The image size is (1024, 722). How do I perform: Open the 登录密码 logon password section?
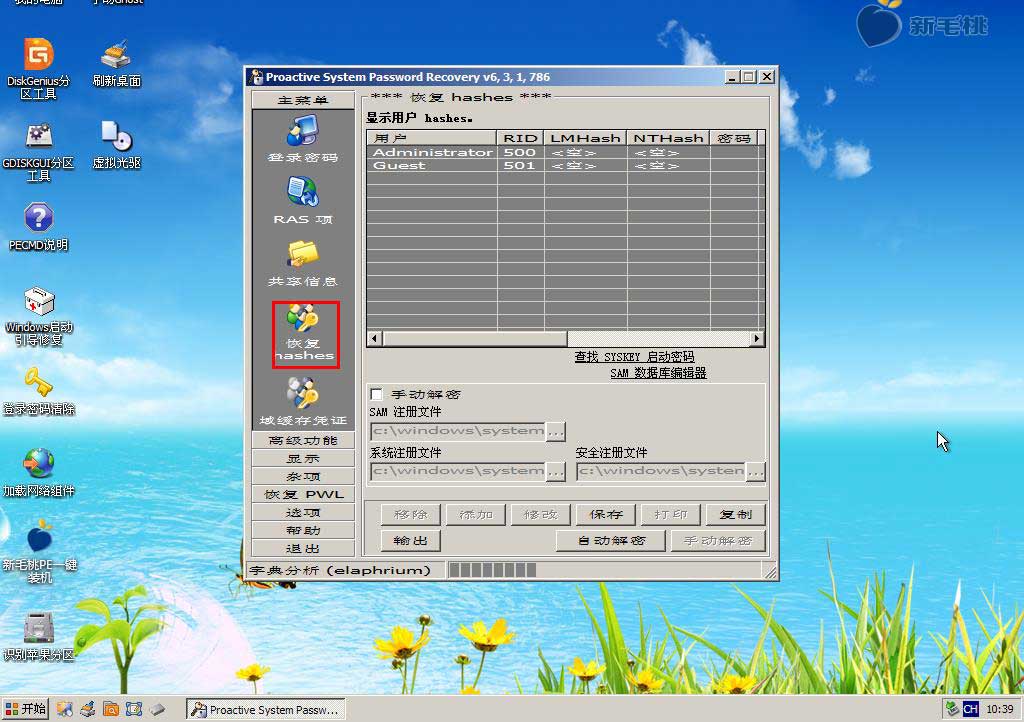click(x=303, y=138)
